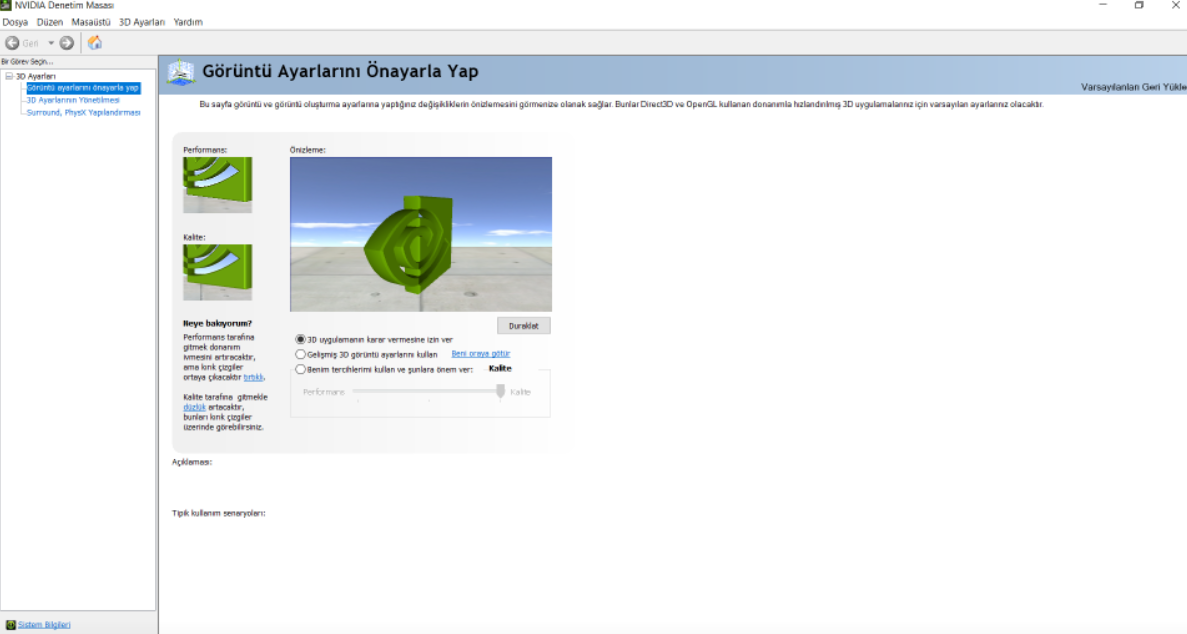1187x634 pixels.
Task: Open the Yardım menu
Action: click(x=188, y=22)
